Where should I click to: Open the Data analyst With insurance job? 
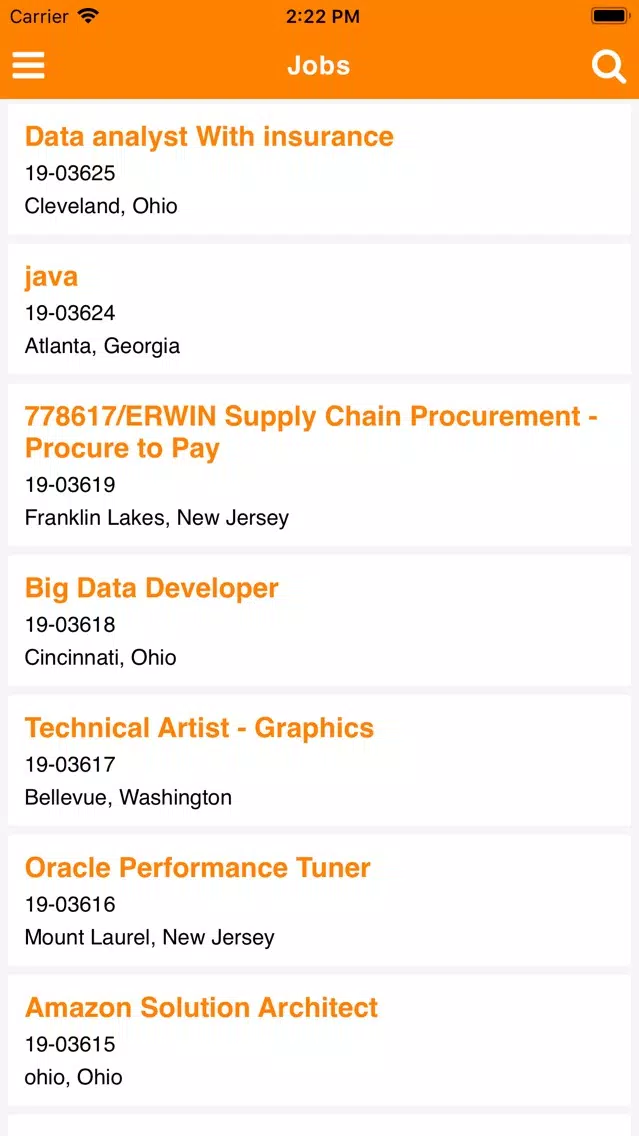[208, 136]
